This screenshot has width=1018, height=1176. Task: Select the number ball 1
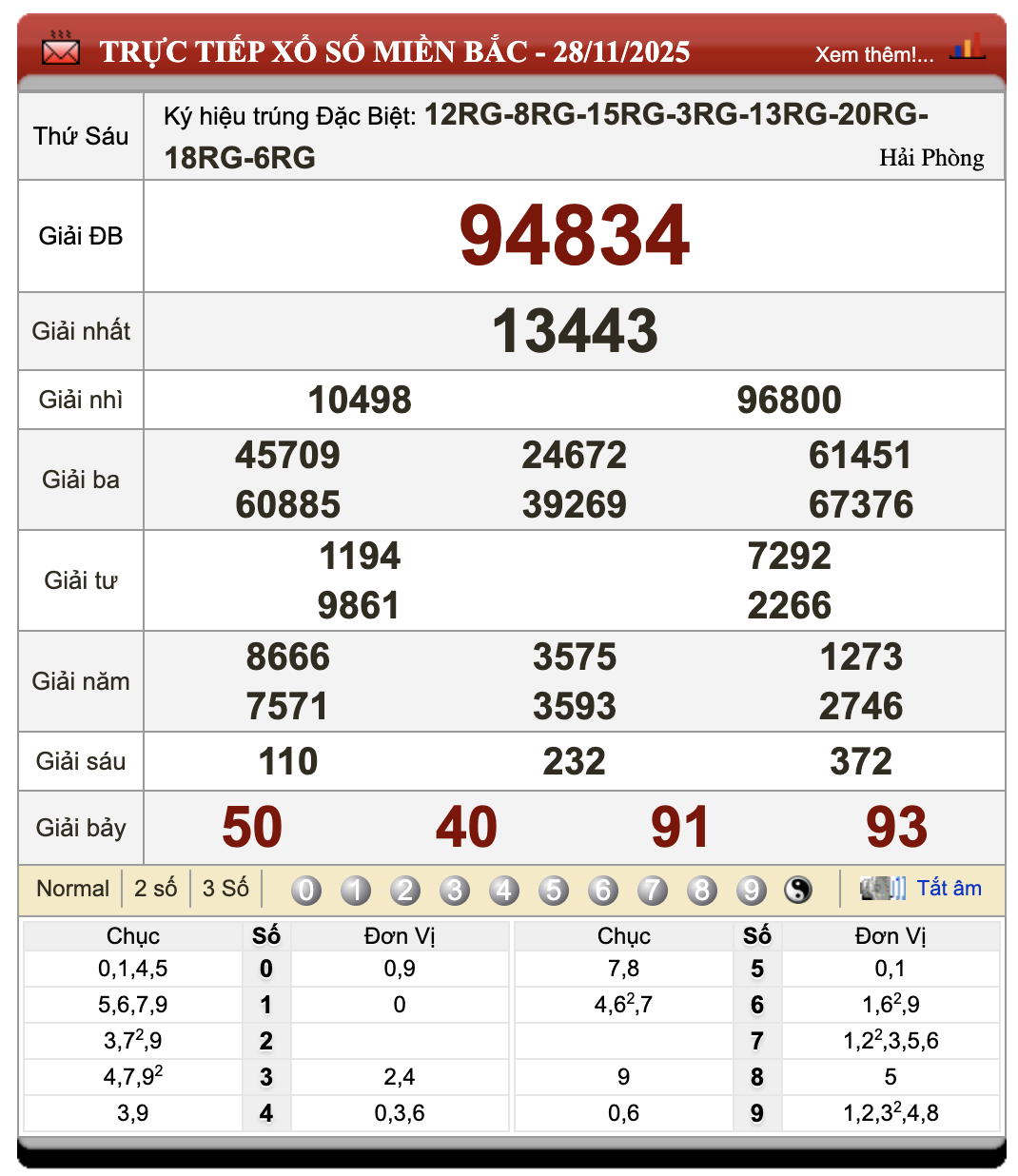click(356, 891)
